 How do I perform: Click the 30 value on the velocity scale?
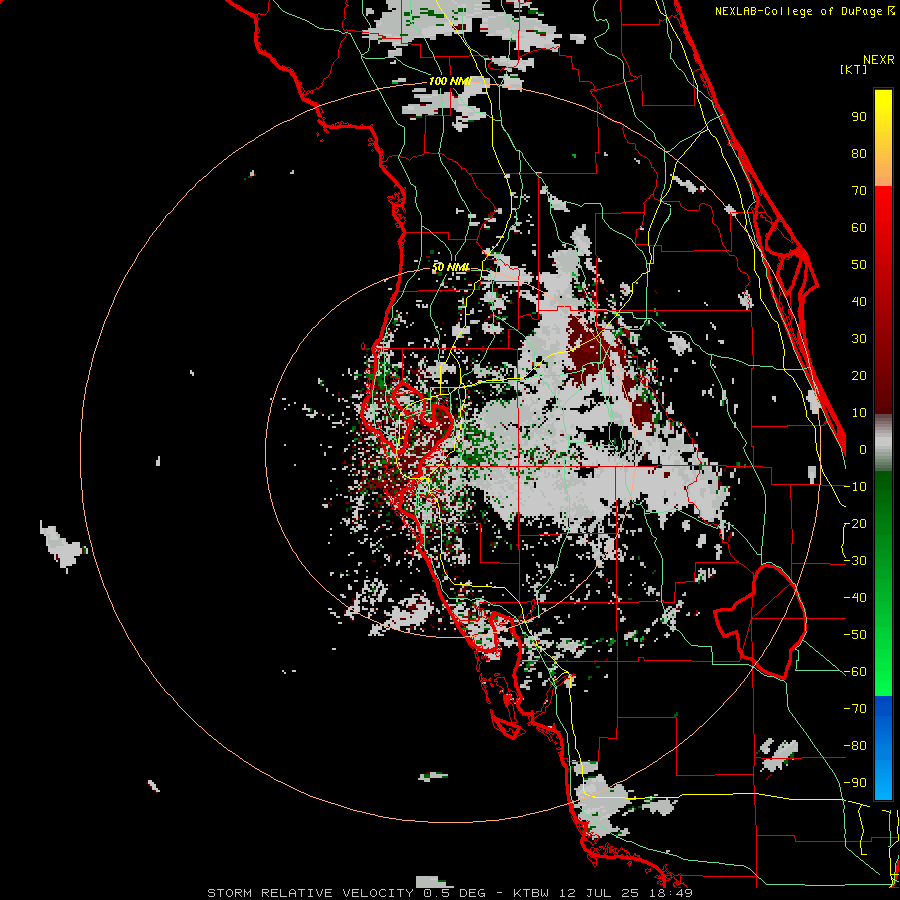(x=859, y=339)
